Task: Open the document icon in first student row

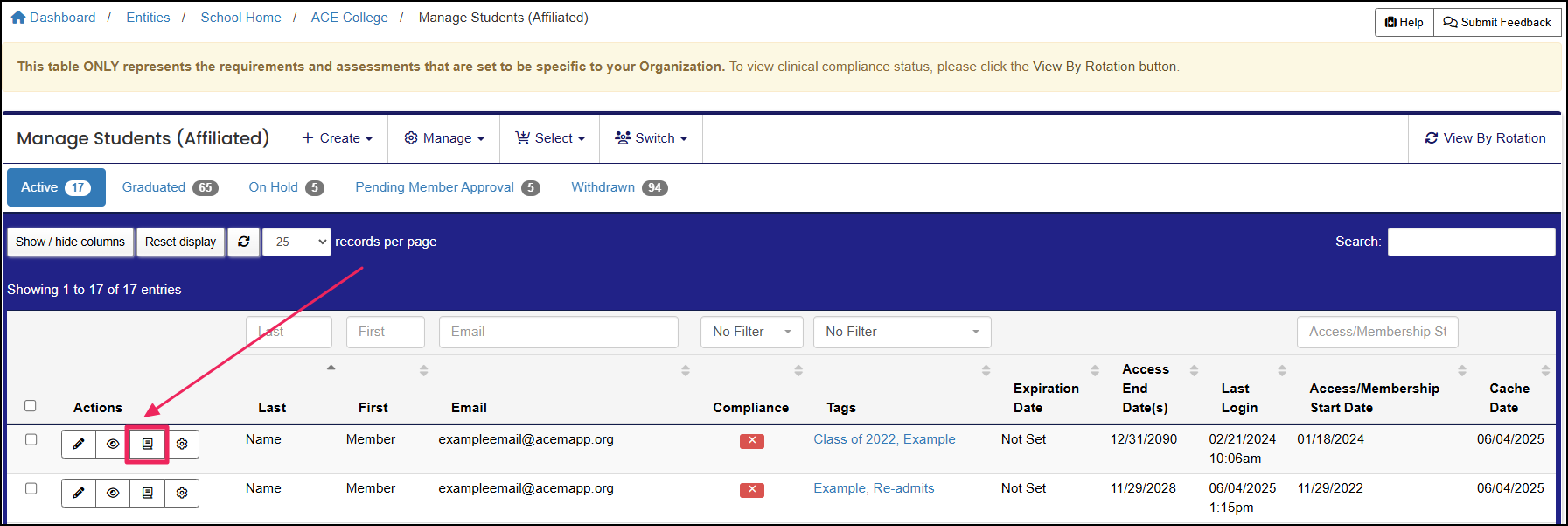Action: click(147, 444)
